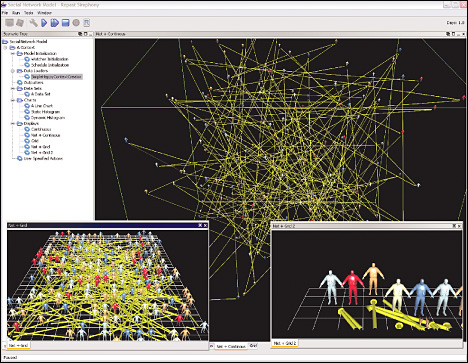Open the Run menu

click(16, 13)
